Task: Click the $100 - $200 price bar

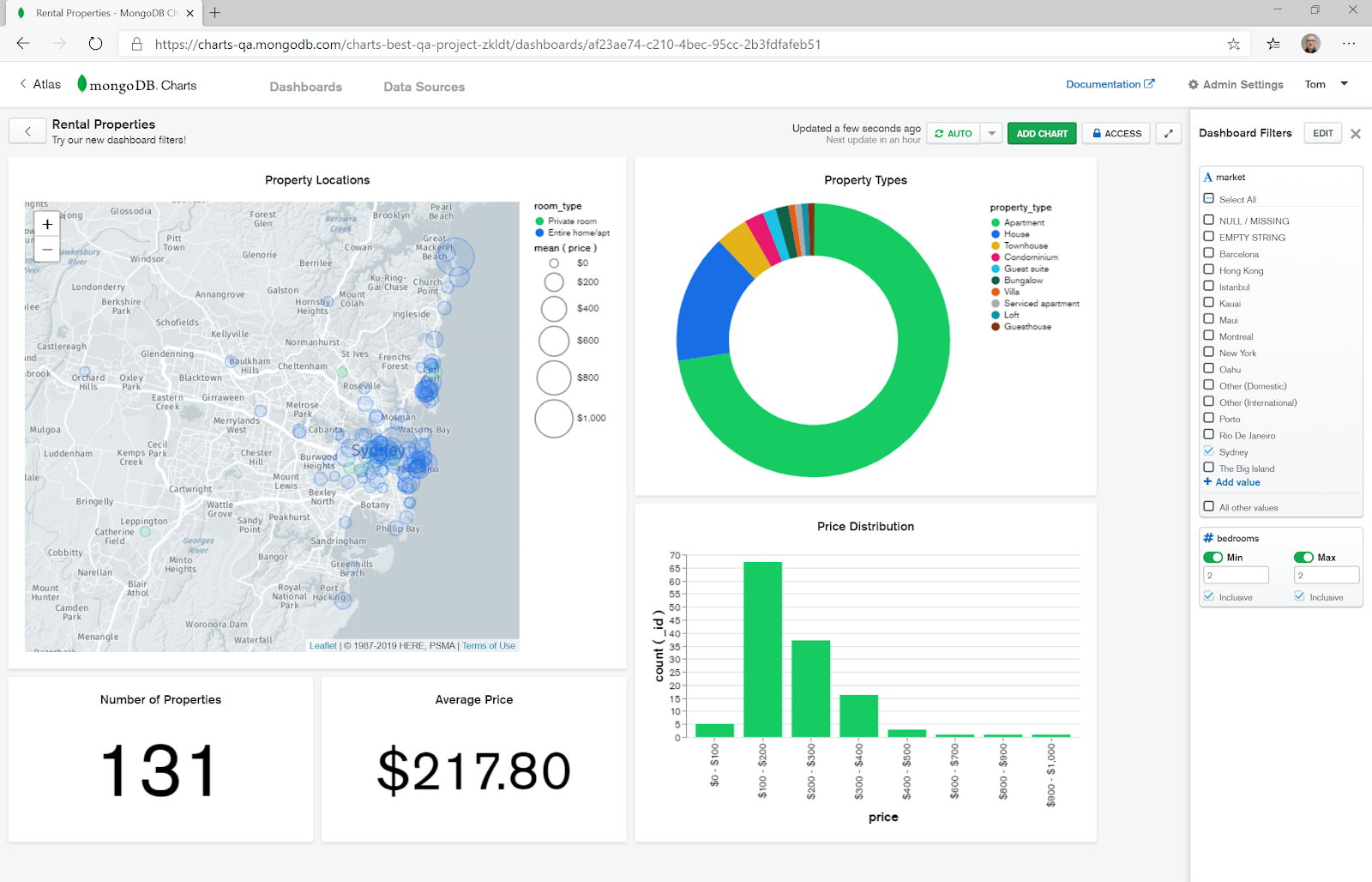Action: tap(762, 649)
